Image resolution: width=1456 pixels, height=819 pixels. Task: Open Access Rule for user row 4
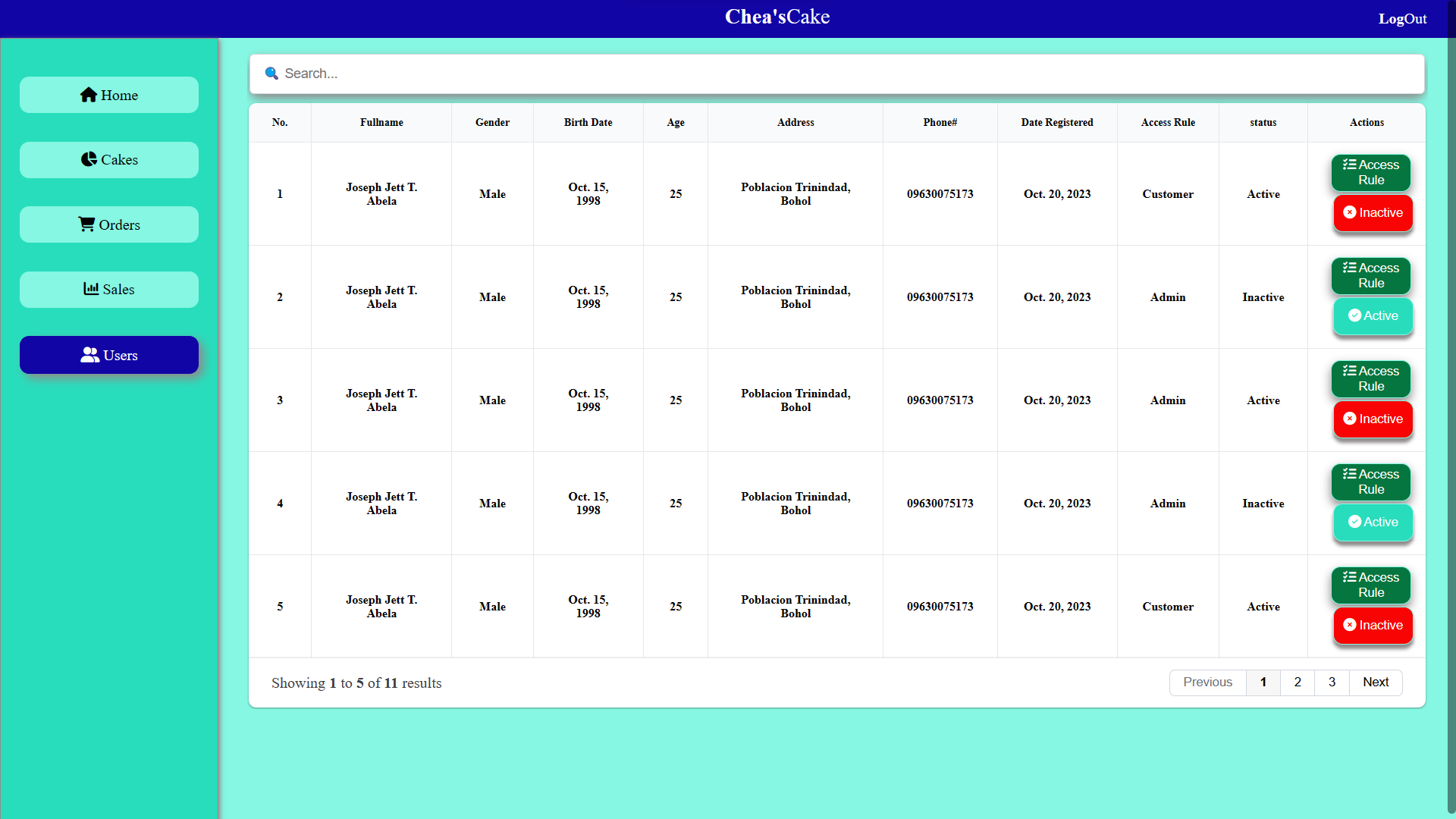click(1371, 482)
